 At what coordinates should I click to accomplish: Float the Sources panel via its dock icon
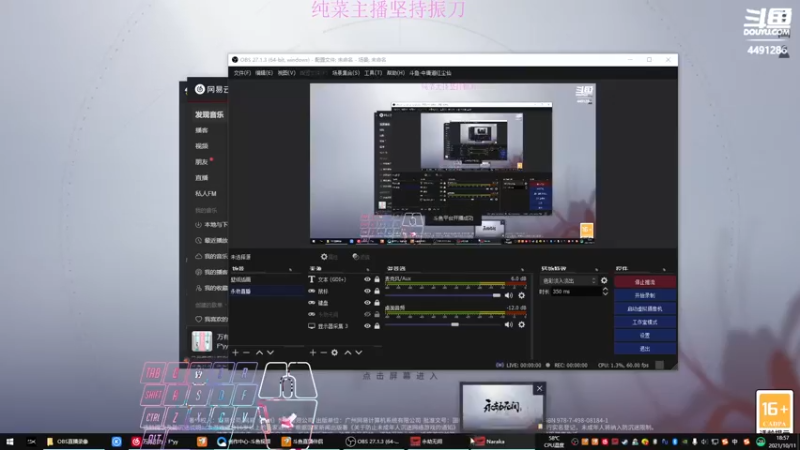point(367,269)
